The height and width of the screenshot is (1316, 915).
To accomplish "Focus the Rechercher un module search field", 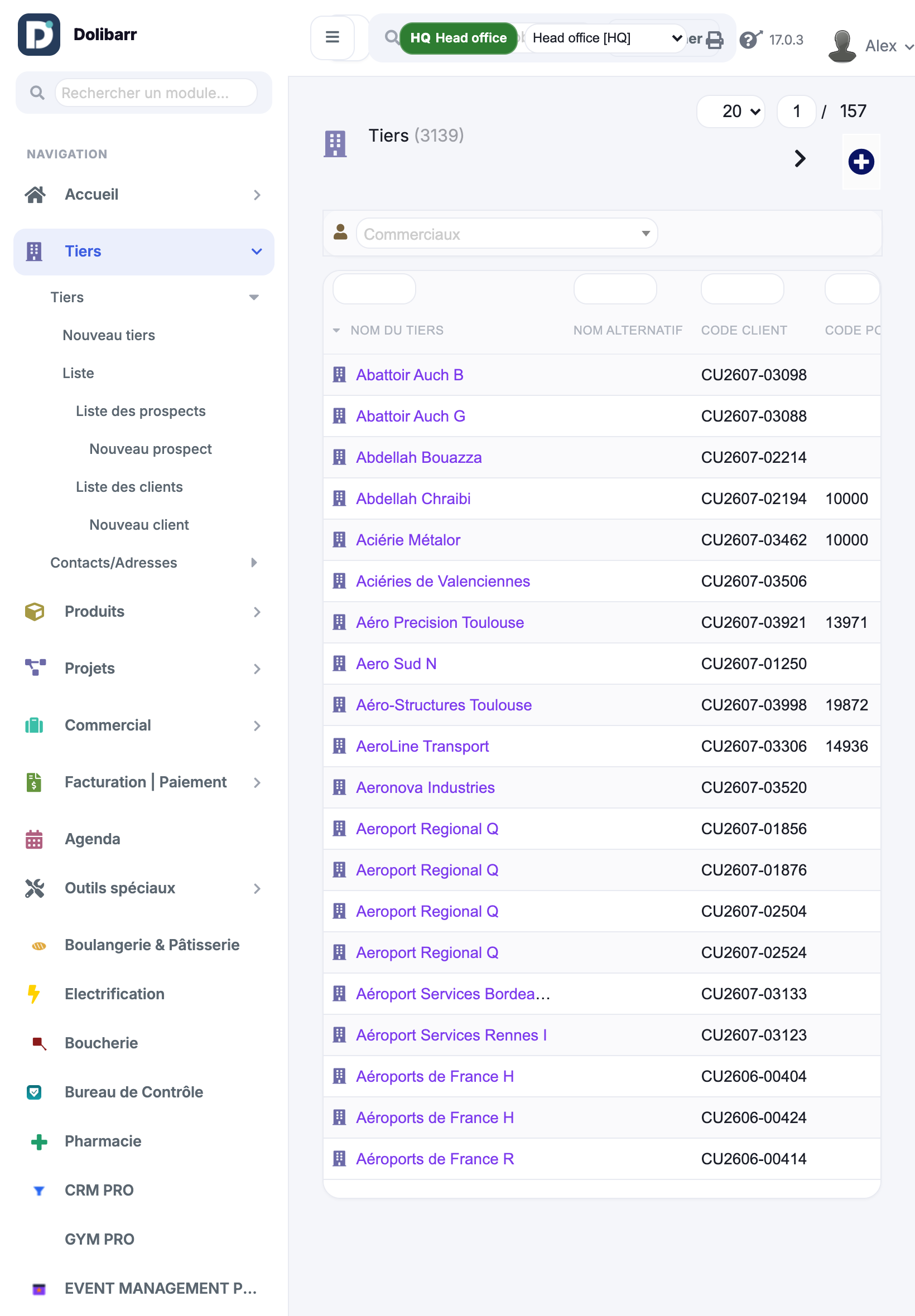I will pos(155,93).
